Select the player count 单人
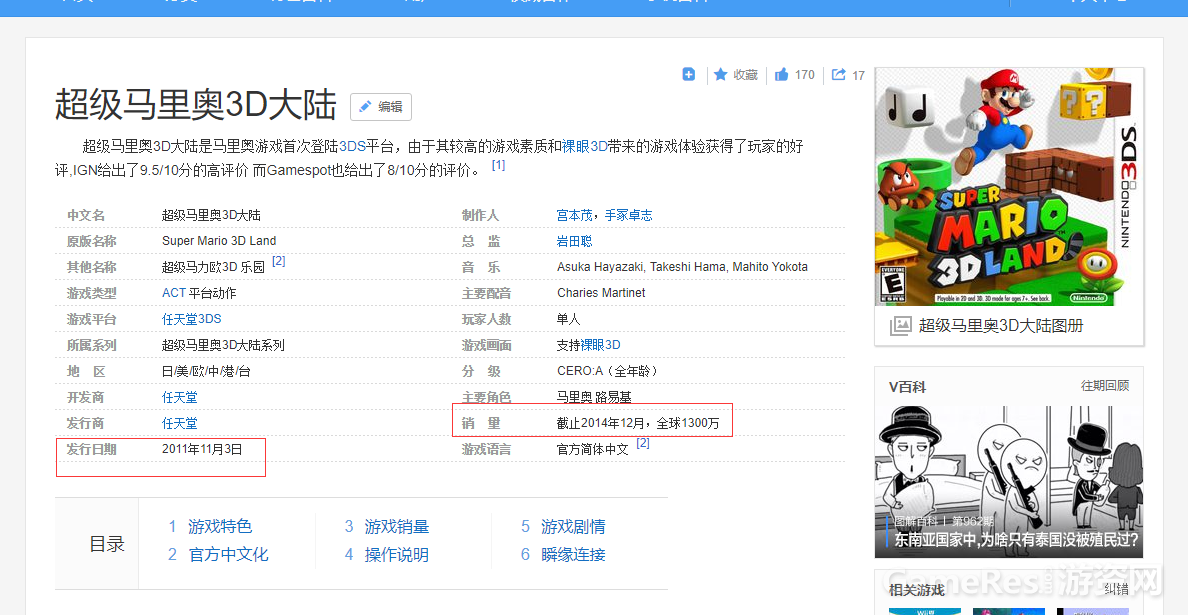 568,319
